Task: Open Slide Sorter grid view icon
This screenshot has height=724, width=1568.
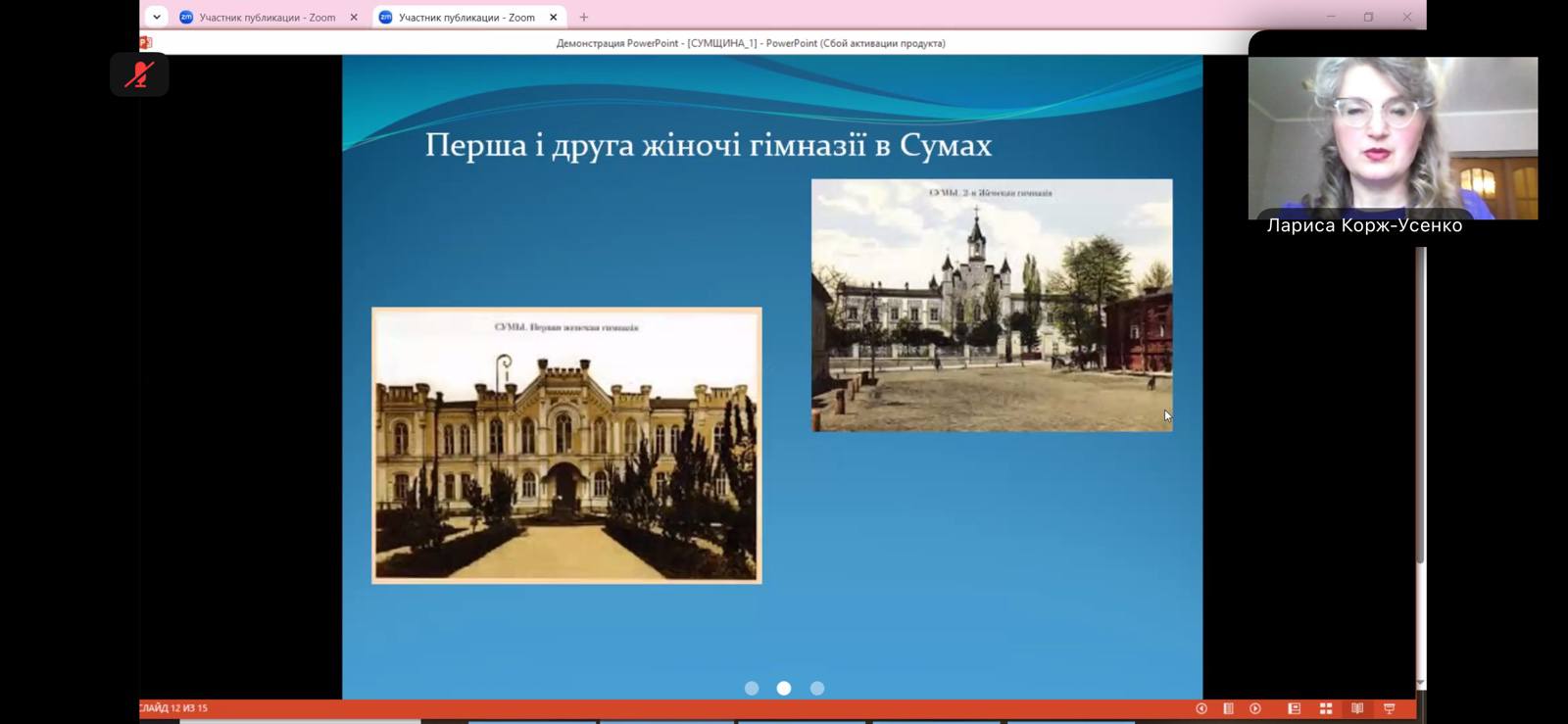Action: (1326, 708)
